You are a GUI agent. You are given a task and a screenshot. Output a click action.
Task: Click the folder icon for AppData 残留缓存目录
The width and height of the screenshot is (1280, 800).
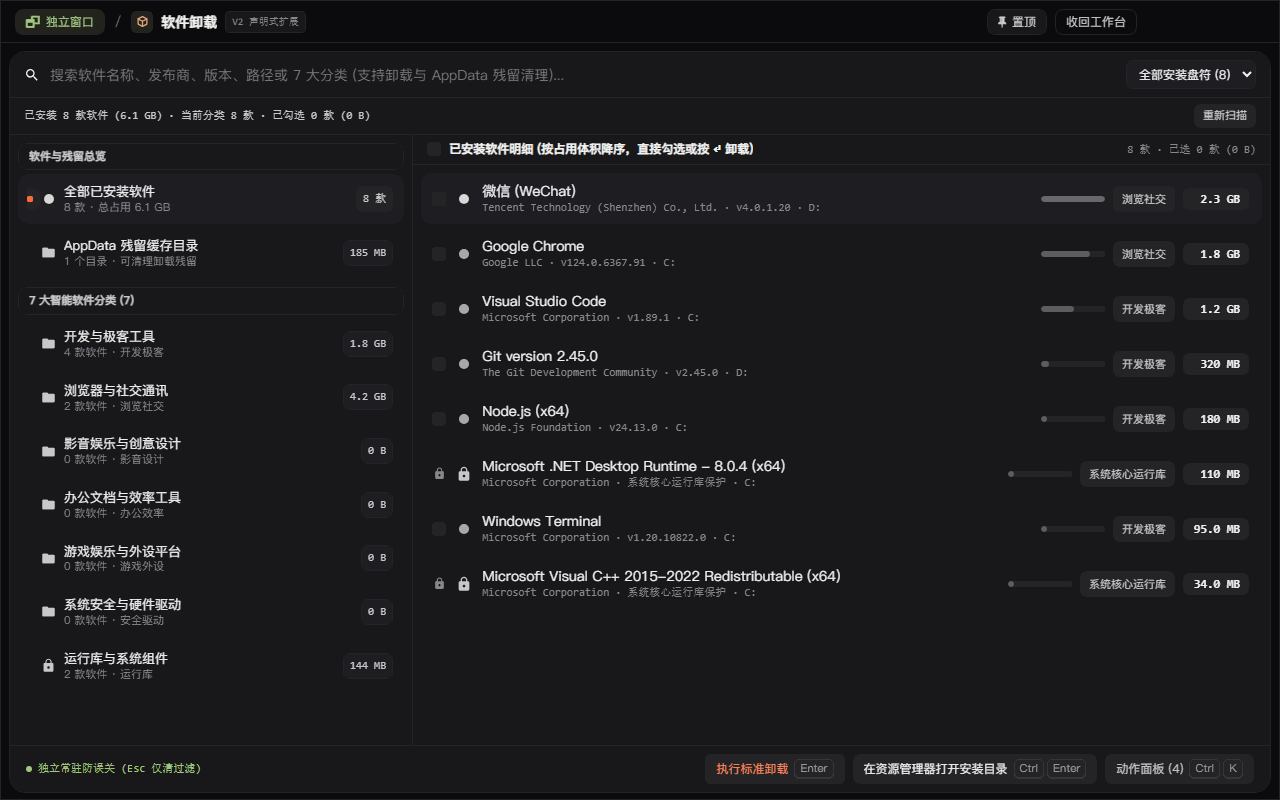point(48,253)
